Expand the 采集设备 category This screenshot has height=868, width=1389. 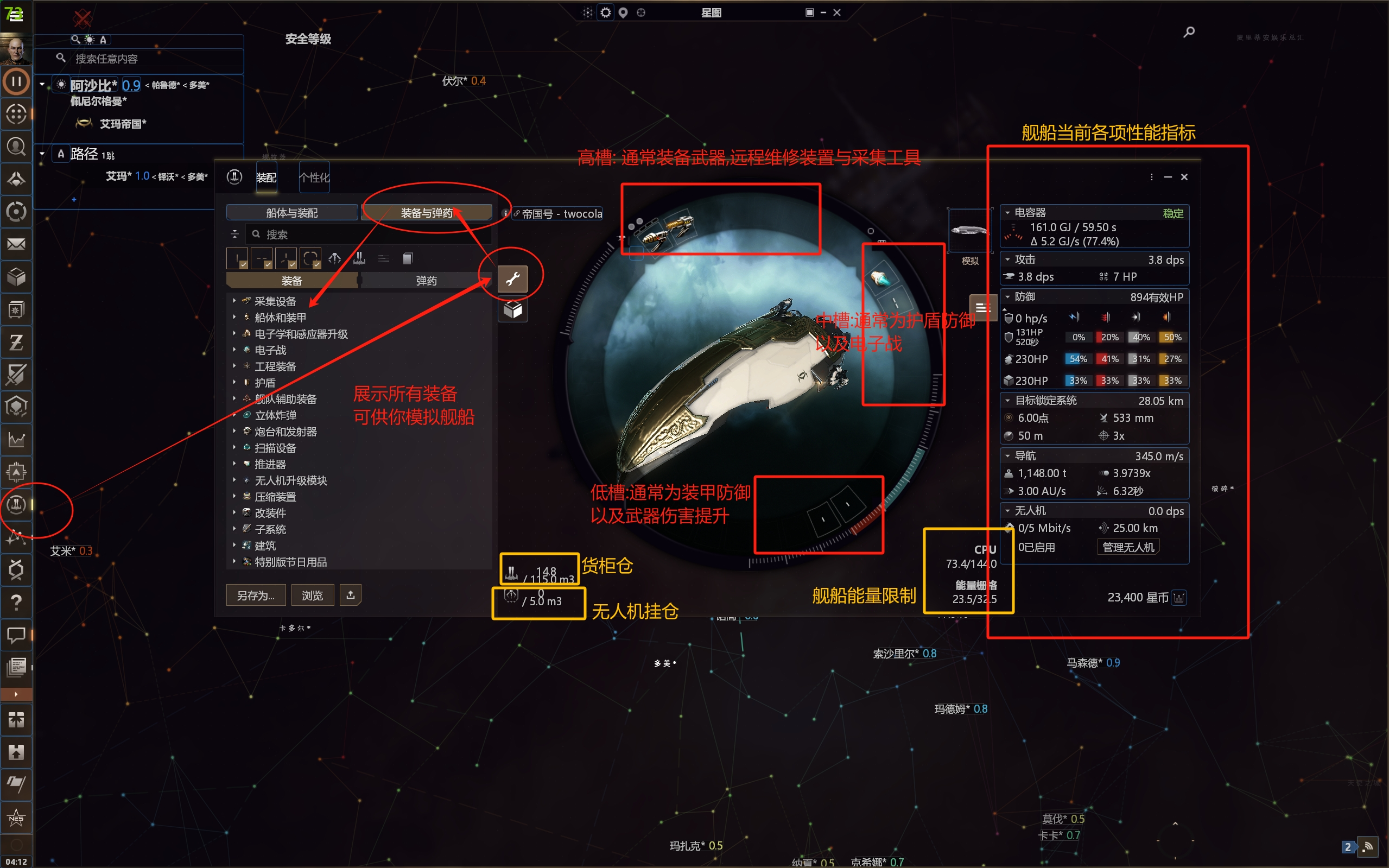[x=234, y=300]
